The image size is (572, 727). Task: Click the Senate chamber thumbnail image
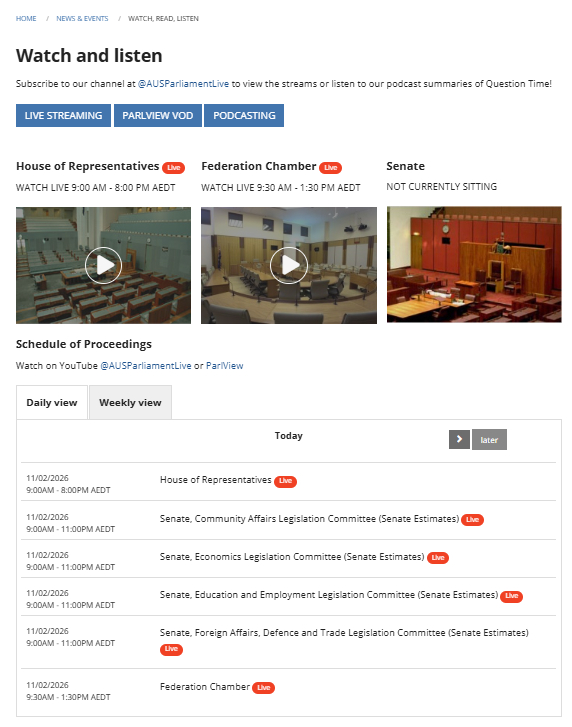(474, 264)
